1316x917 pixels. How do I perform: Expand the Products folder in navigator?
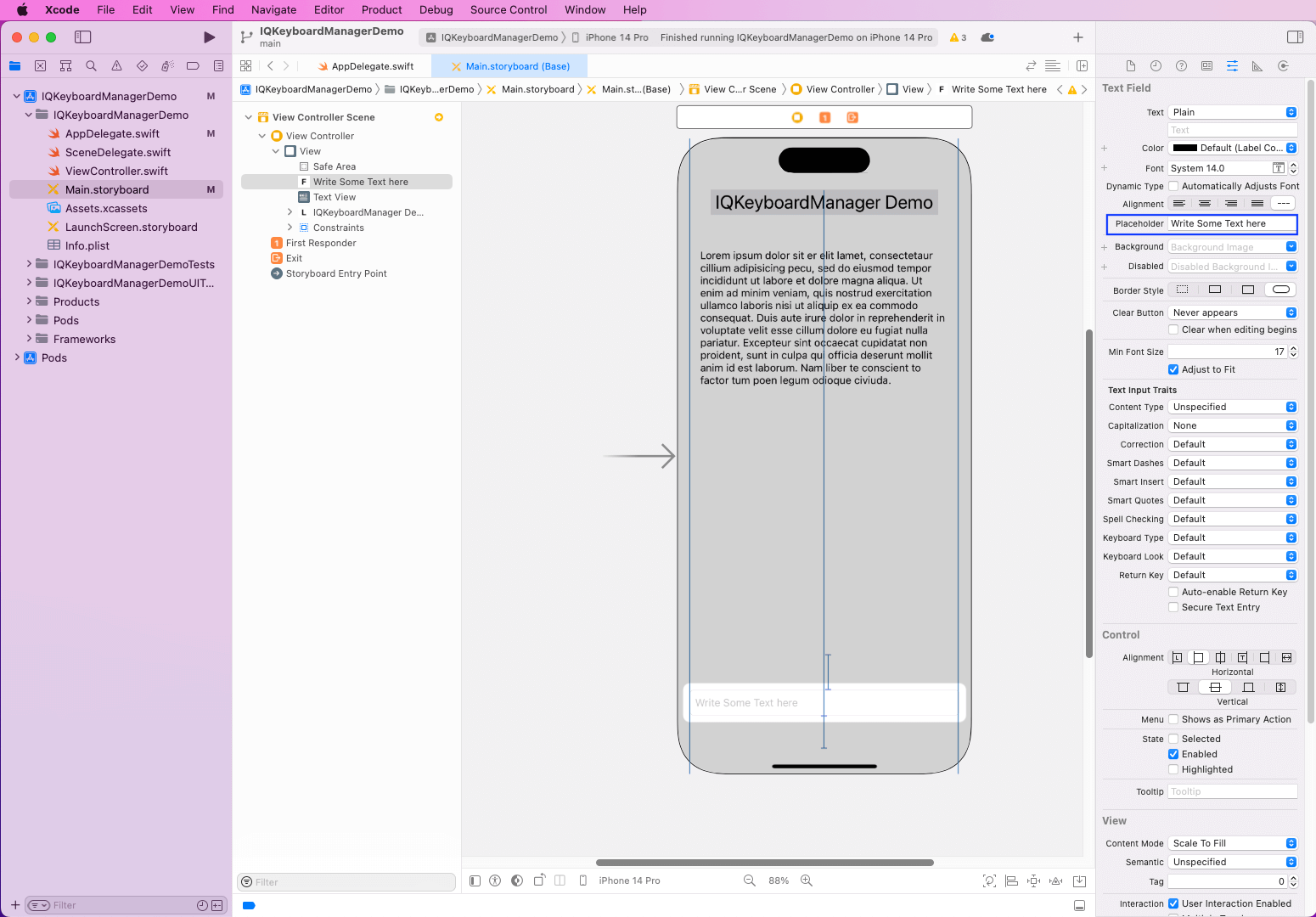pos(30,301)
